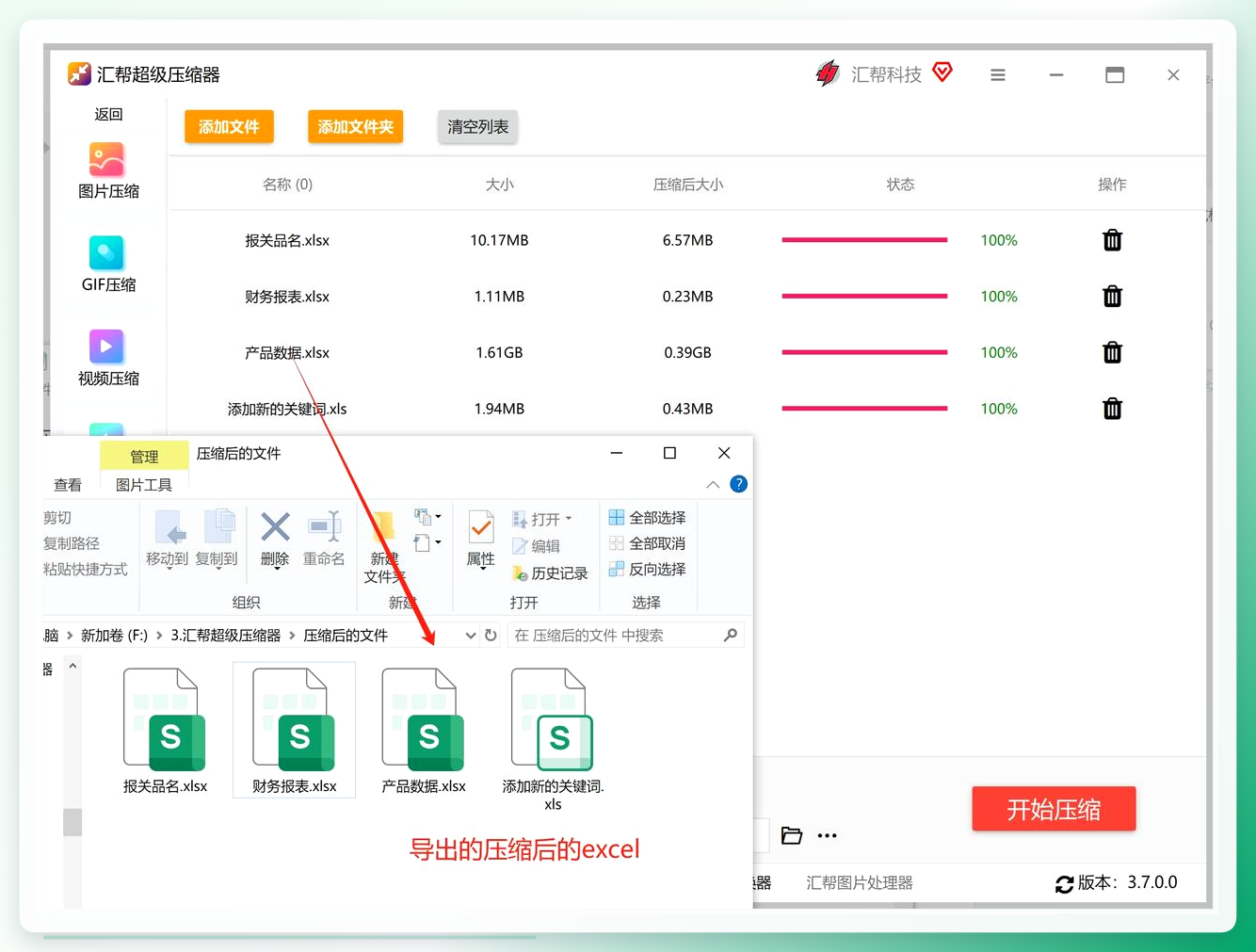This screenshot has height=952, width=1256.
Task: Expand the 复制到 destination dropdown
Action: tap(217, 568)
